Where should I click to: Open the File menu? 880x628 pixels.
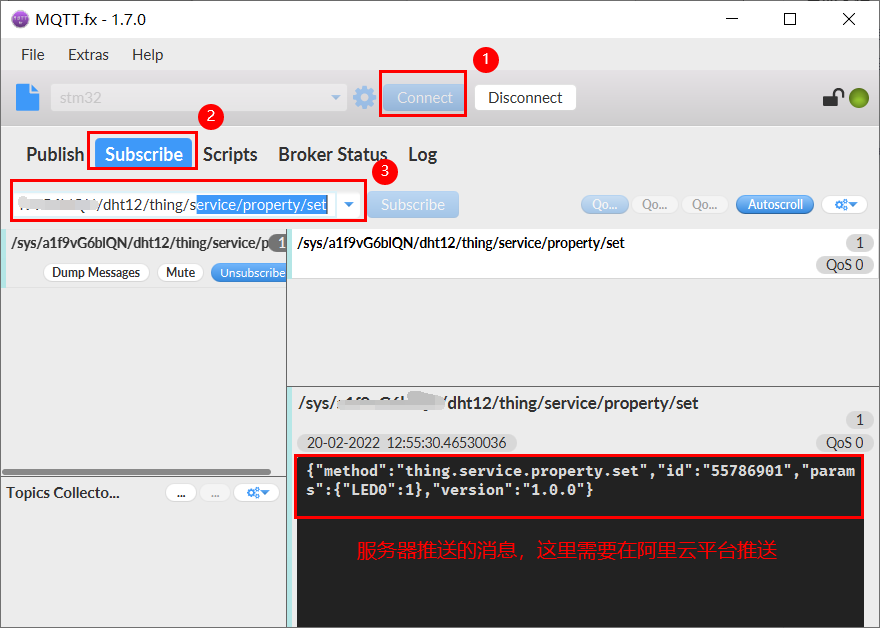[33, 55]
